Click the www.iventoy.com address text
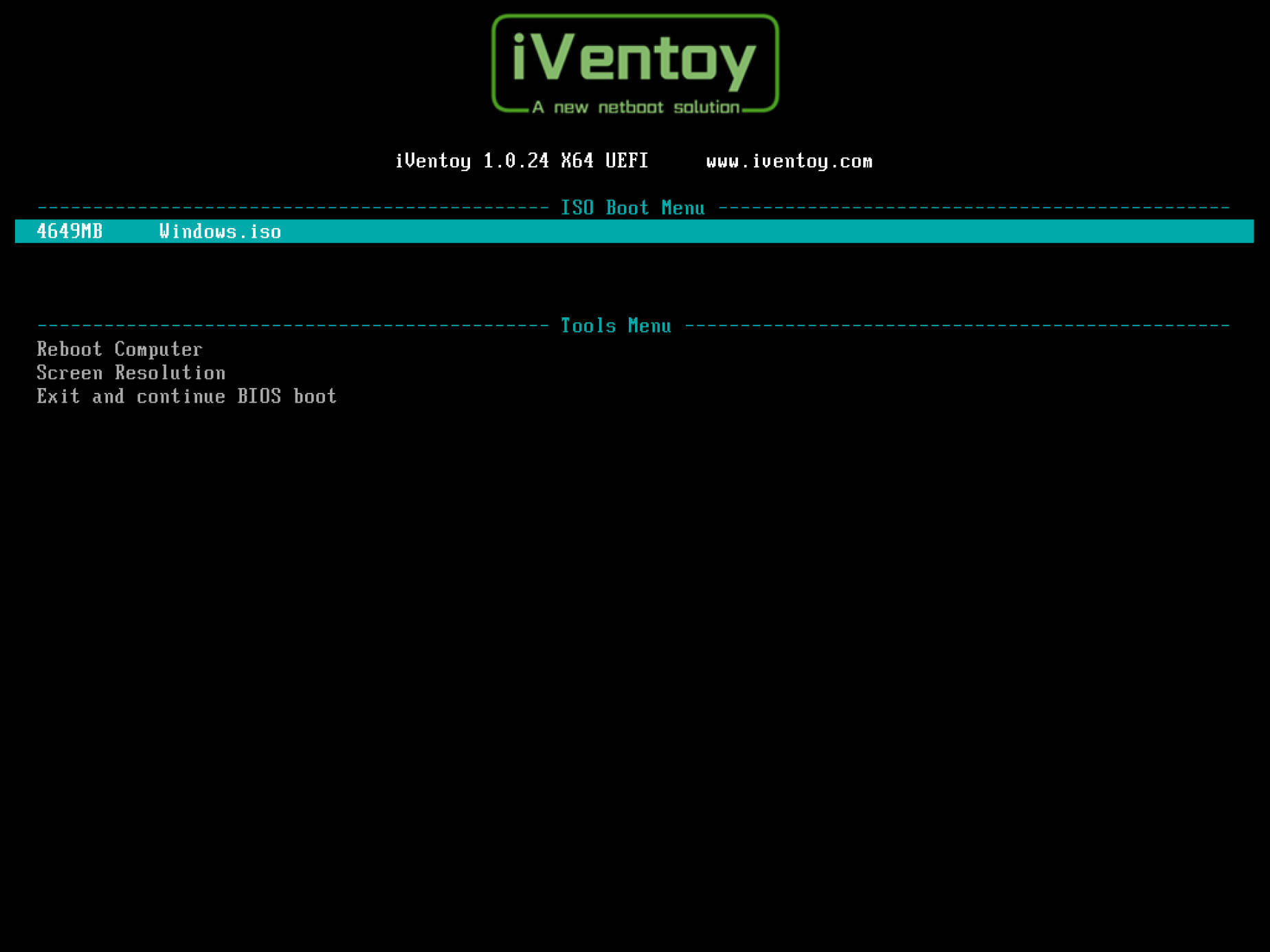Screen dimensions: 1270x952 [x=789, y=161]
